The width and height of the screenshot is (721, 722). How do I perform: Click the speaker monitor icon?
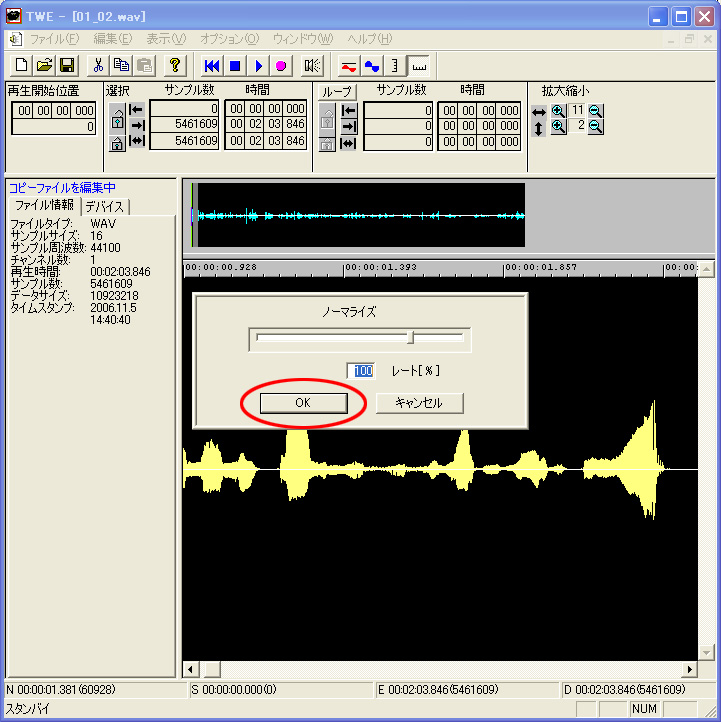313,66
